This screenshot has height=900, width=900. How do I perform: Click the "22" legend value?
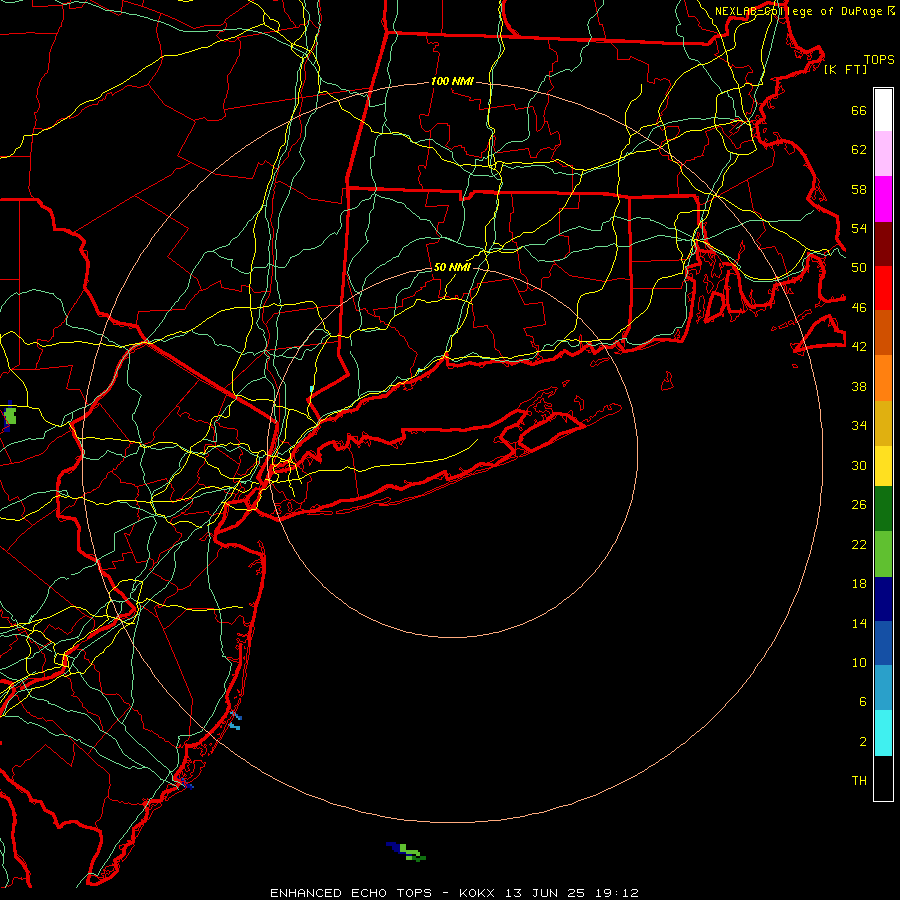tap(859, 544)
